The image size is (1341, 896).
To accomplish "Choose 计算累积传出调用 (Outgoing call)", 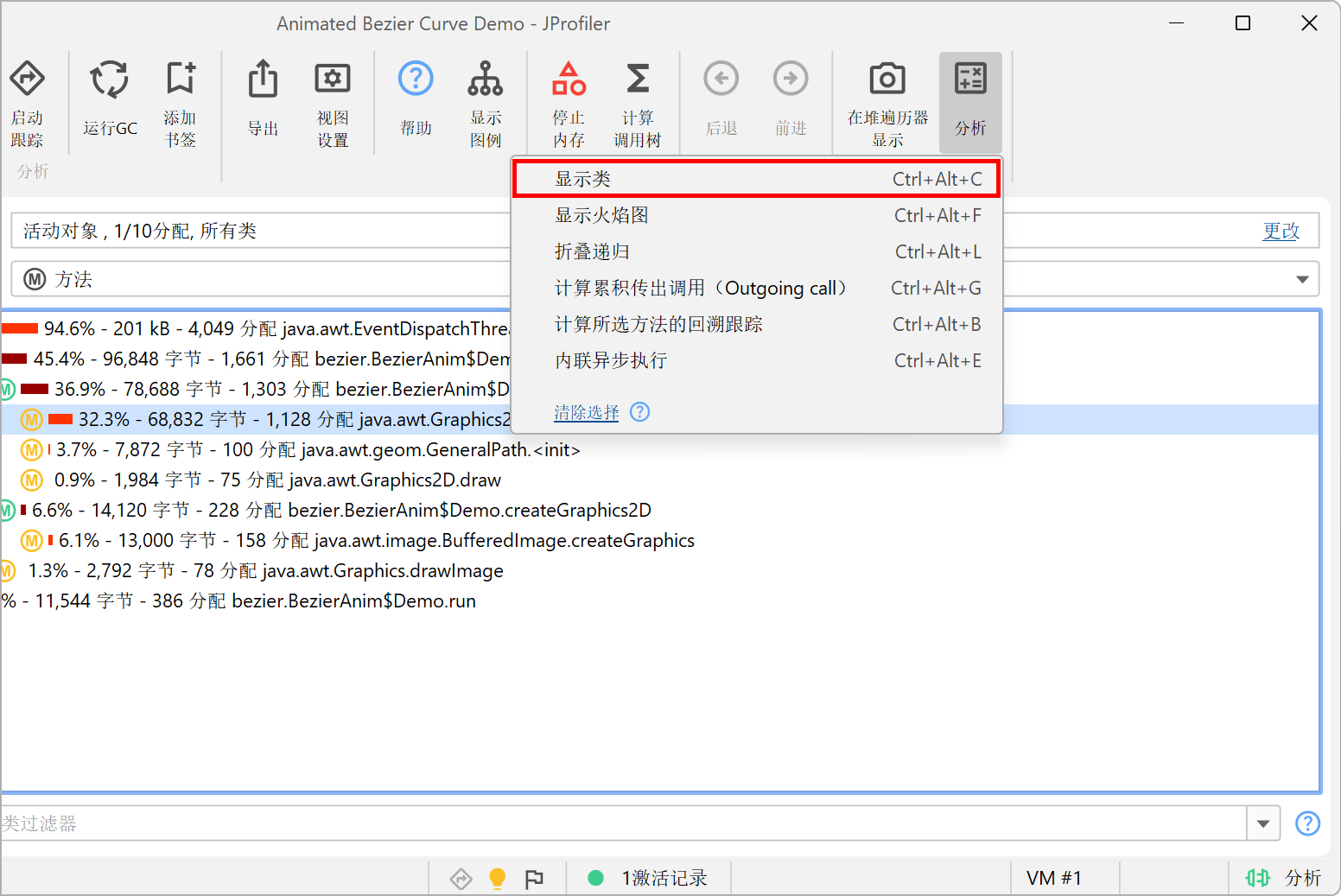I will 756,288.
